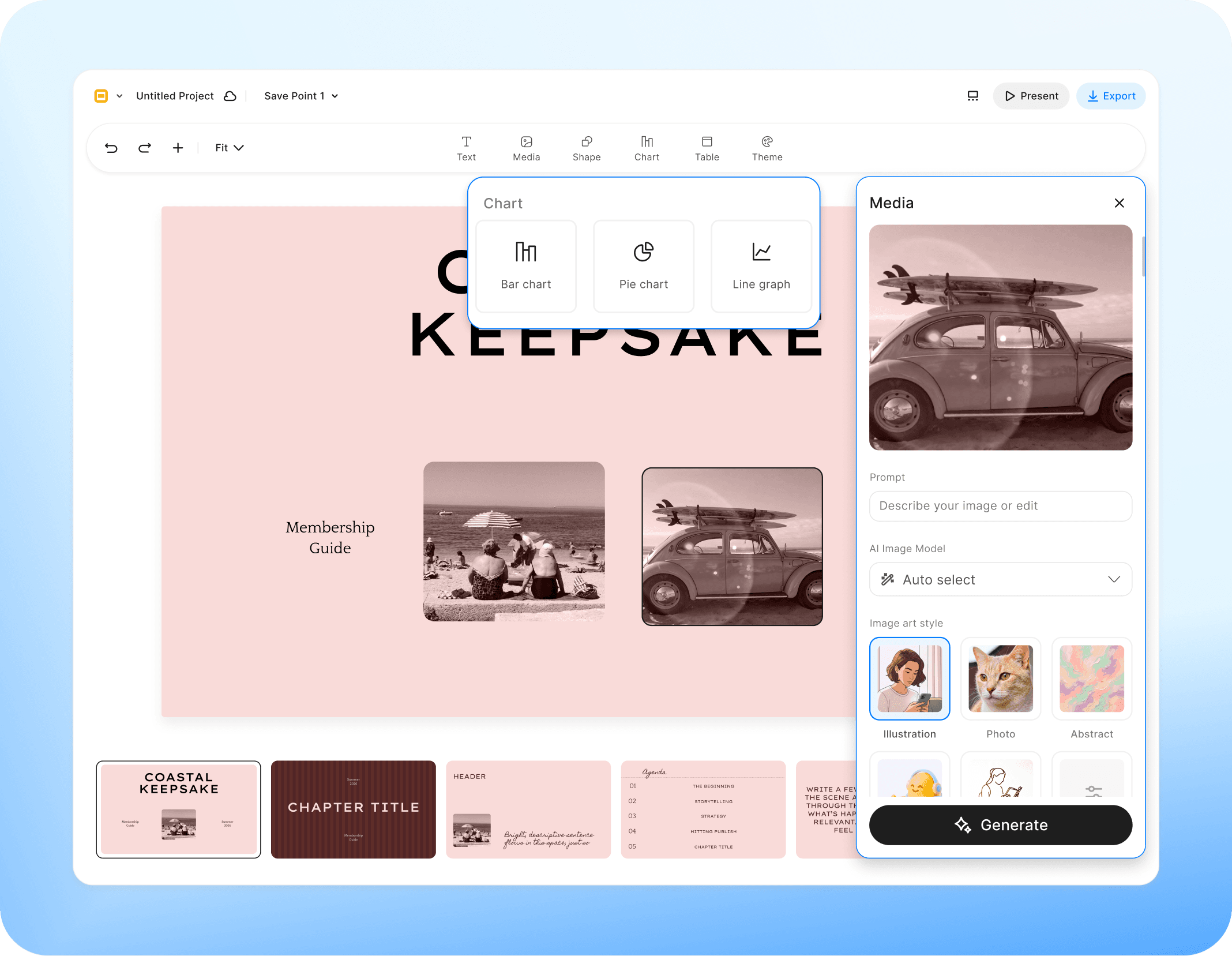This screenshot has width=1232, height=956.
Task: Select the Abstract art style
Action: coord(1091,678)
